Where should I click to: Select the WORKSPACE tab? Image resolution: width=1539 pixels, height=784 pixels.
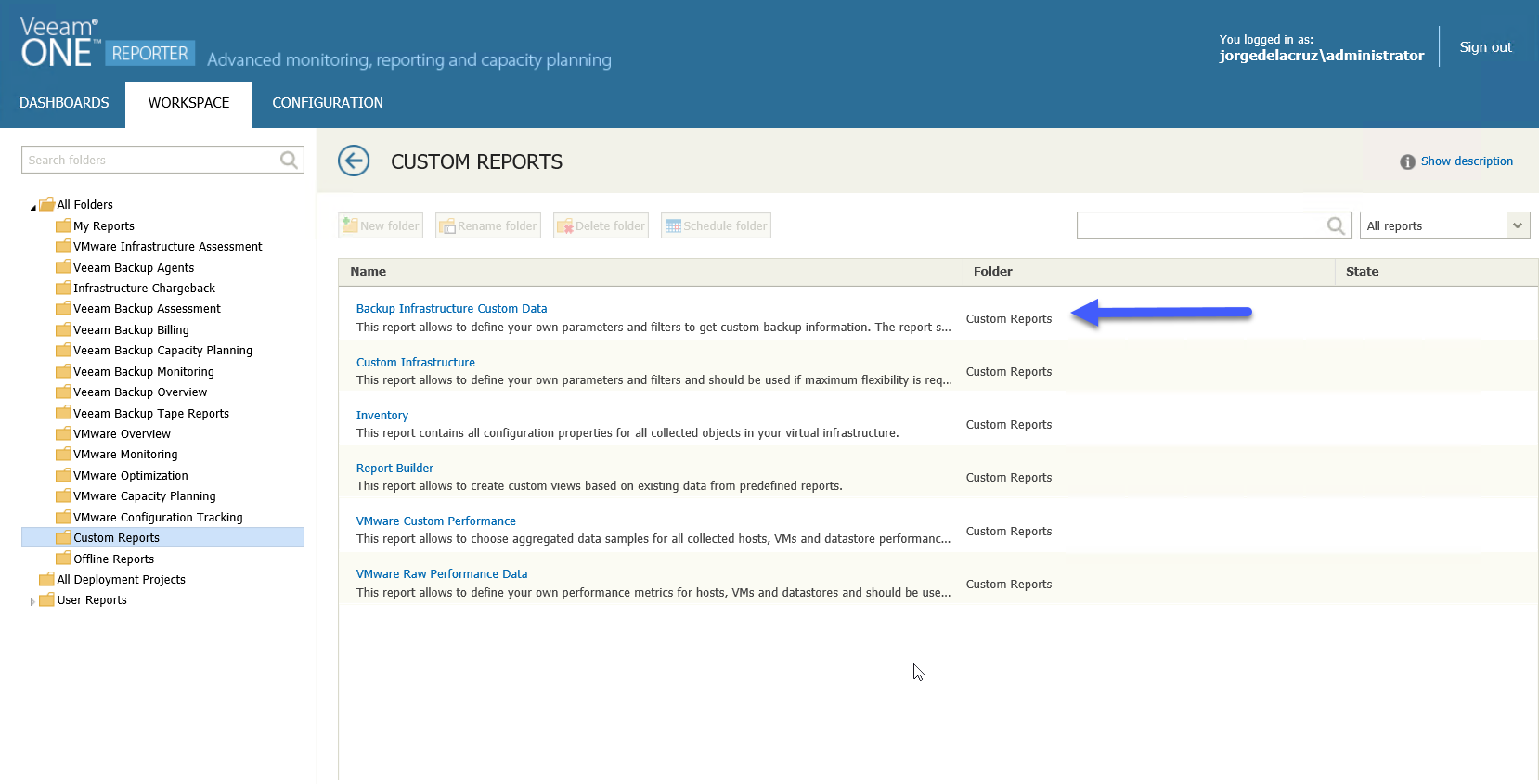pyautogui.click(x=188, y=103)
